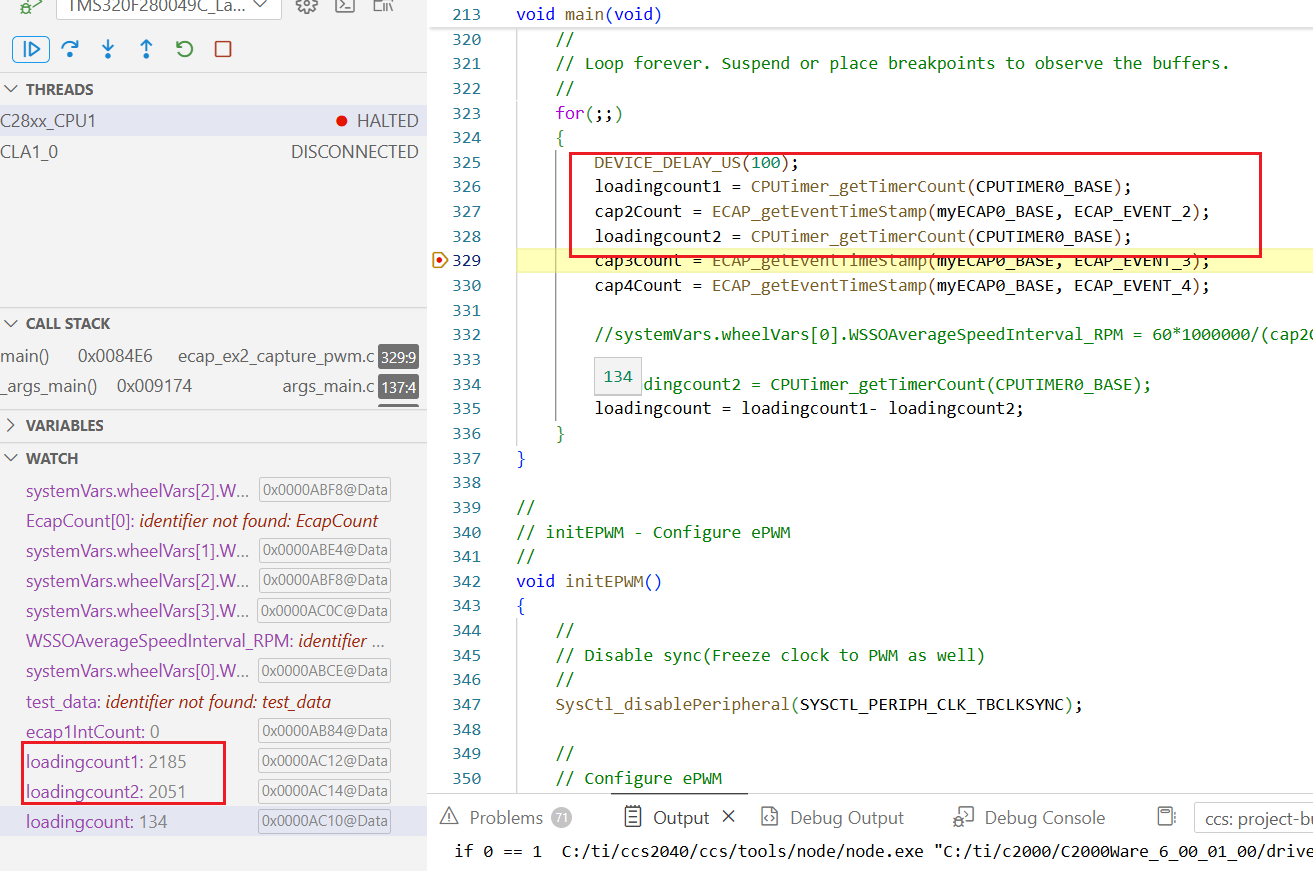This screenshot has height=871, width=1313.
Task: Open the TMS320F280049C launch configuration dropdown
Action: click(168, 6)
